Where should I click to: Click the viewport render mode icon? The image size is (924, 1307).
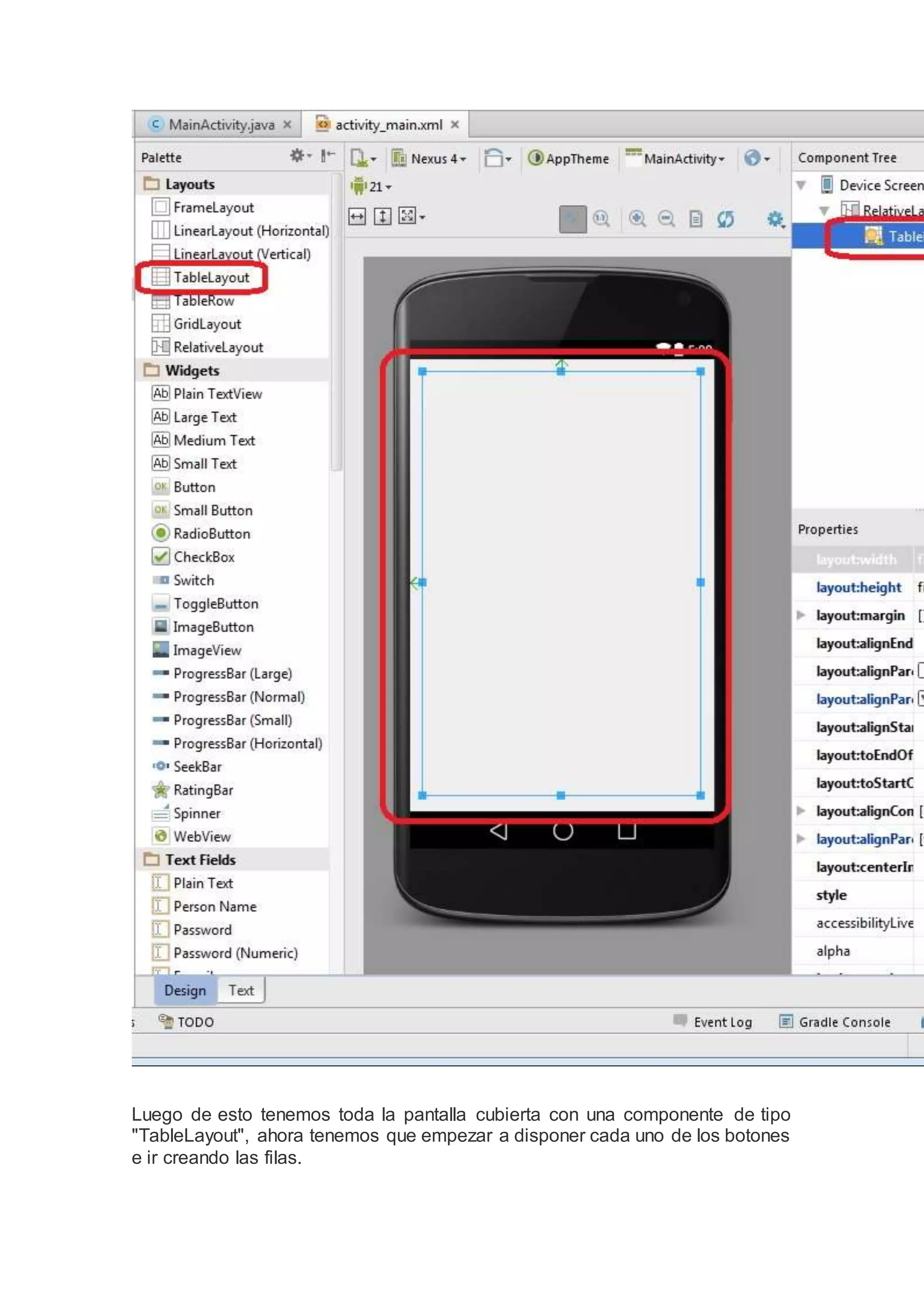coord(412,217)
